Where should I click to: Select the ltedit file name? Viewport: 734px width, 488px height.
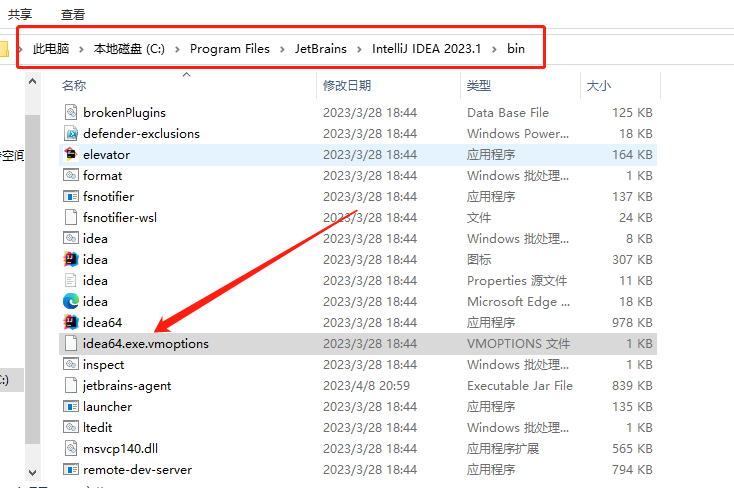pyautogui.click(x=97, y=427)
